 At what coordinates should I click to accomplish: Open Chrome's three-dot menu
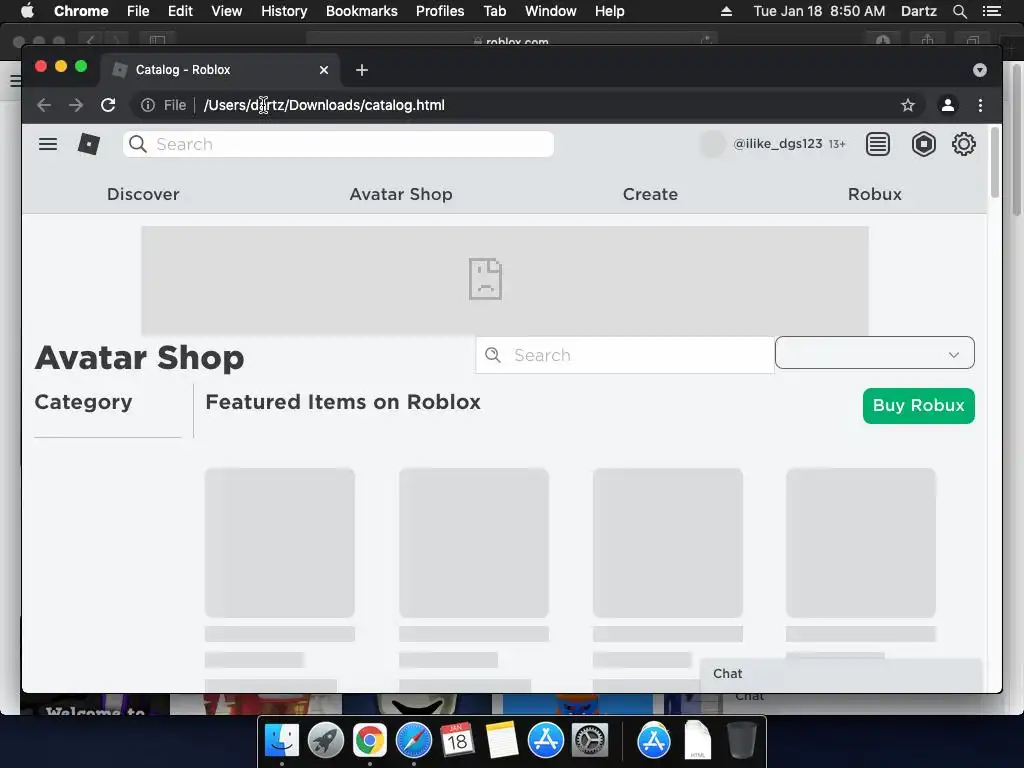(x=980, y=105)
